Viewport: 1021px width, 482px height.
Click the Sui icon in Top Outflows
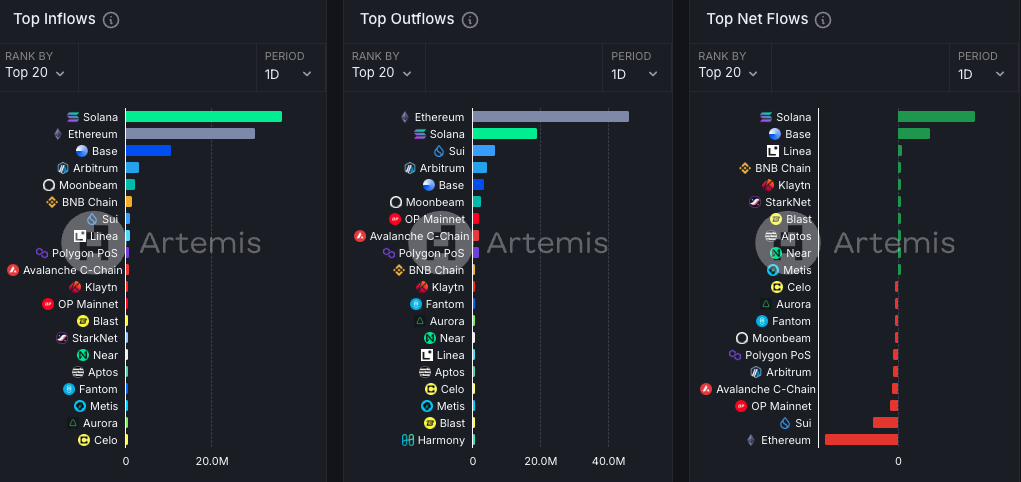coord(439,151)
